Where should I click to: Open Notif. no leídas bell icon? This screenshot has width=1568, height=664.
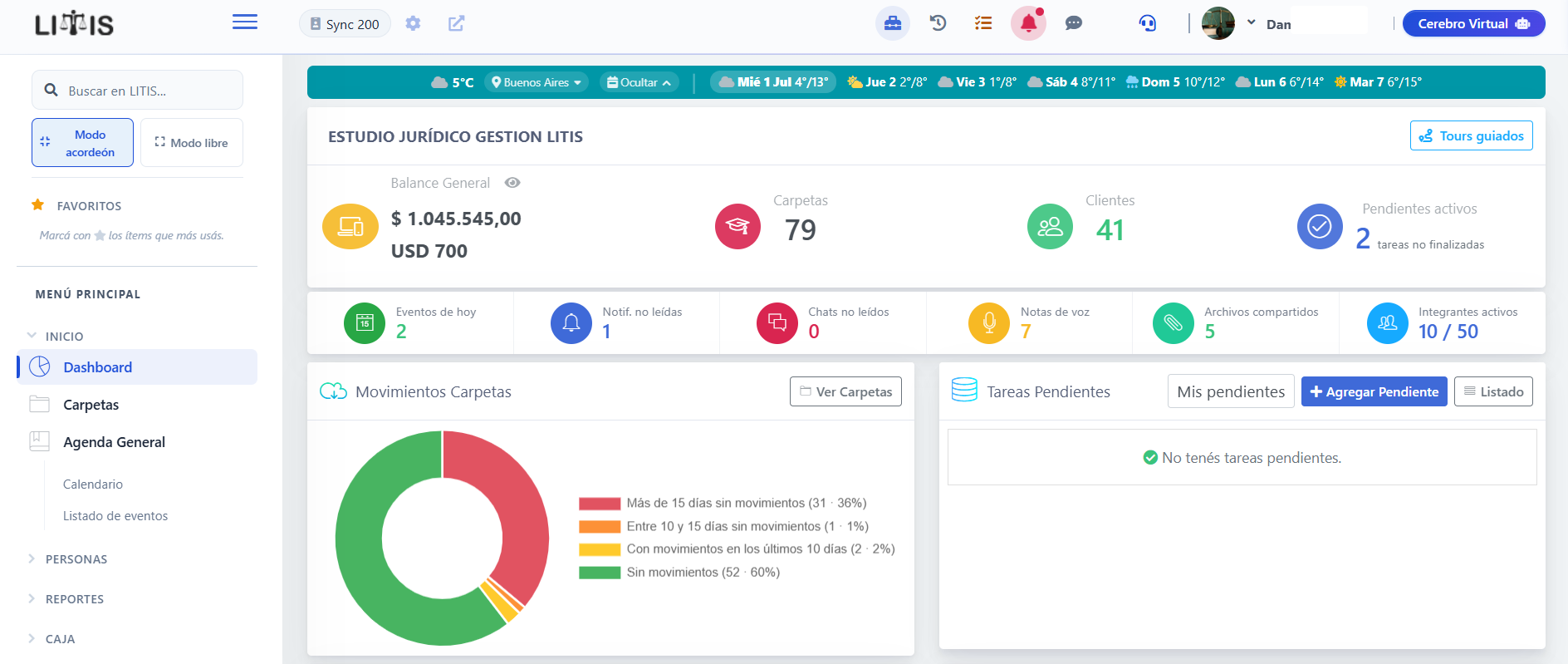(571, 323)
